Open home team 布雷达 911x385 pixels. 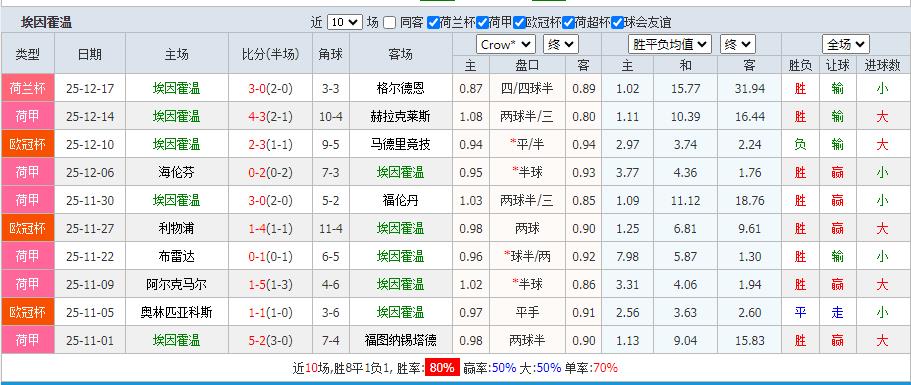(177, 256)
